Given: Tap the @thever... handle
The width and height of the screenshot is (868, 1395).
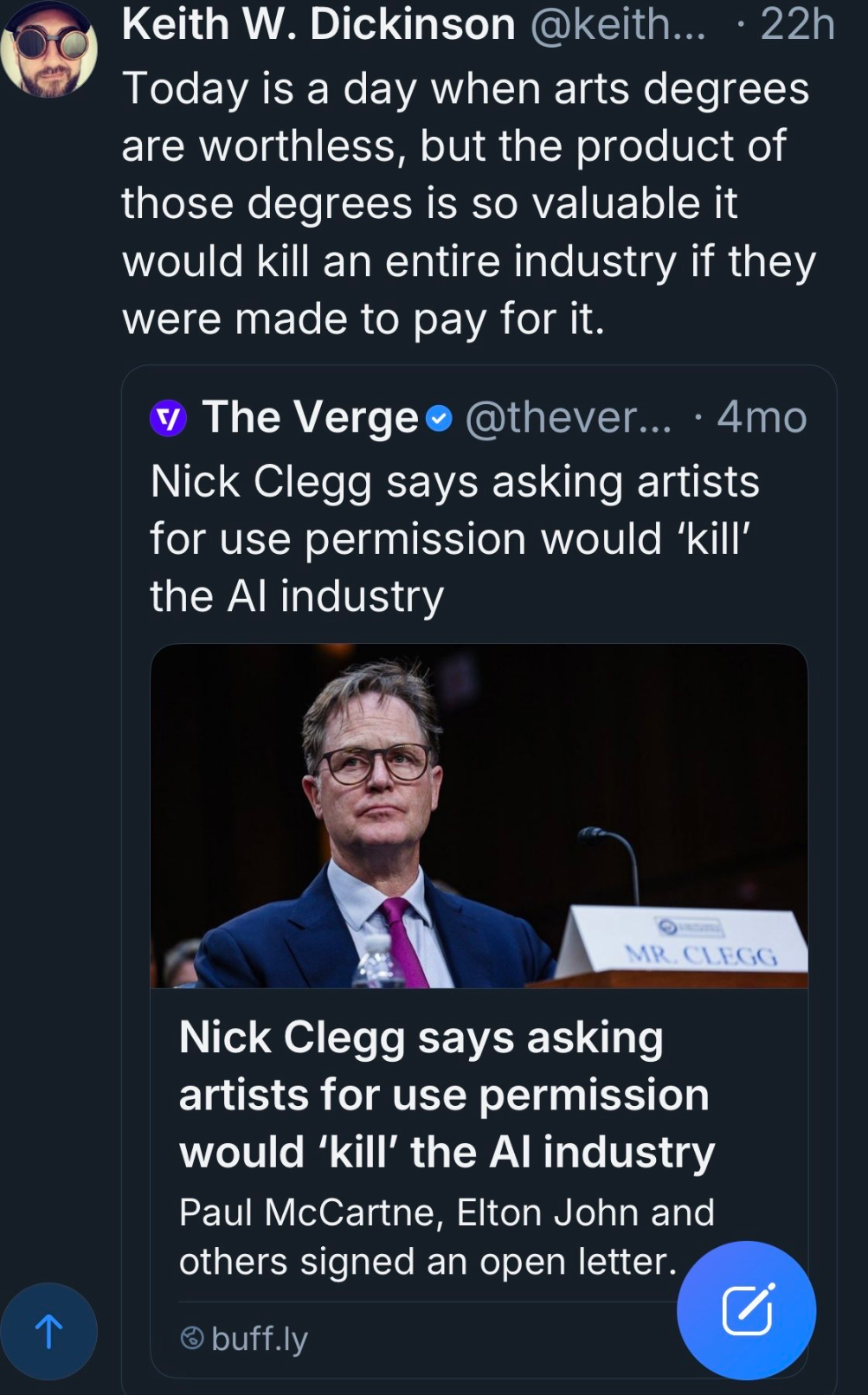Looking at the screenshot, I should click(568, 418).
